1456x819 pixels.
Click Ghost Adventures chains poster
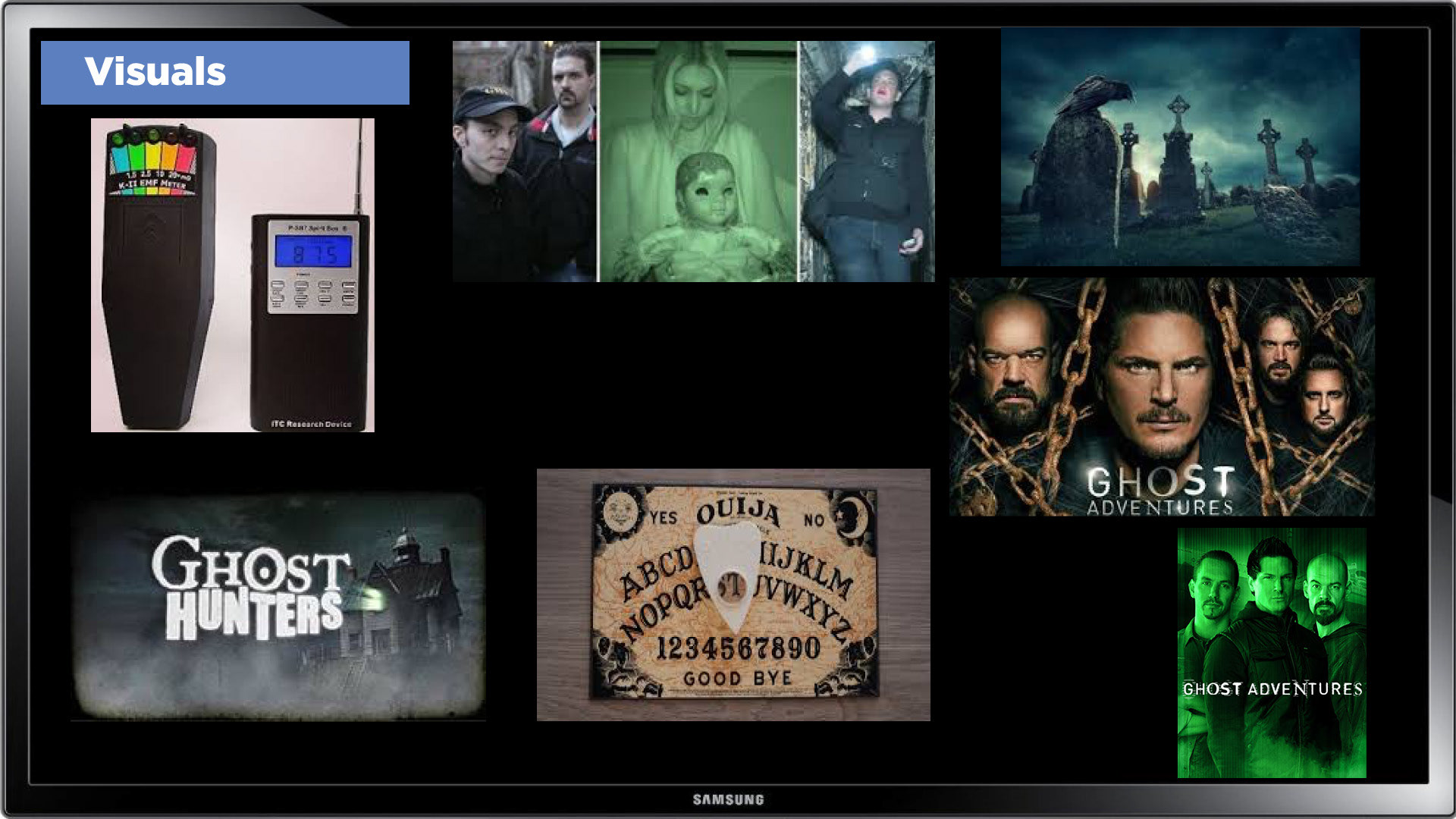click(x=1161, y=397)
